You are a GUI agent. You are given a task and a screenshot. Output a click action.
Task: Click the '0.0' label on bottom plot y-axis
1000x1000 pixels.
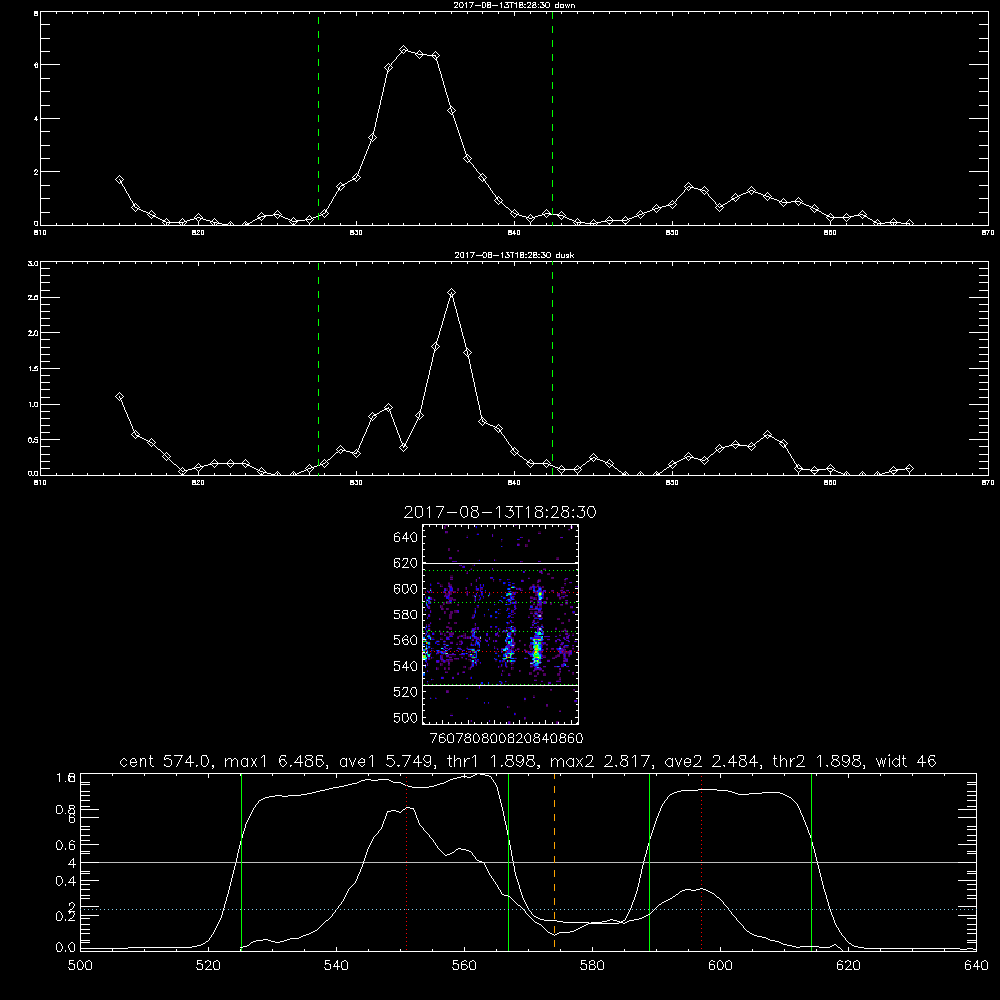tap(66, 948)
